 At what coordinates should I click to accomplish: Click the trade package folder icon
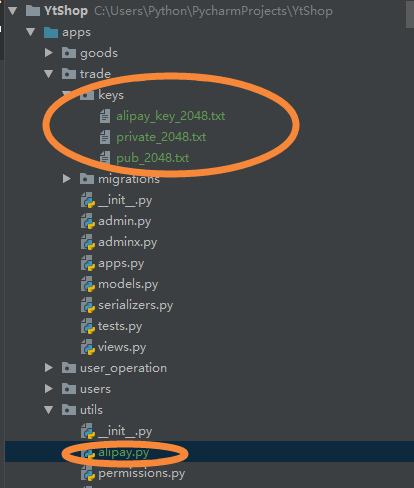(69, 74)
